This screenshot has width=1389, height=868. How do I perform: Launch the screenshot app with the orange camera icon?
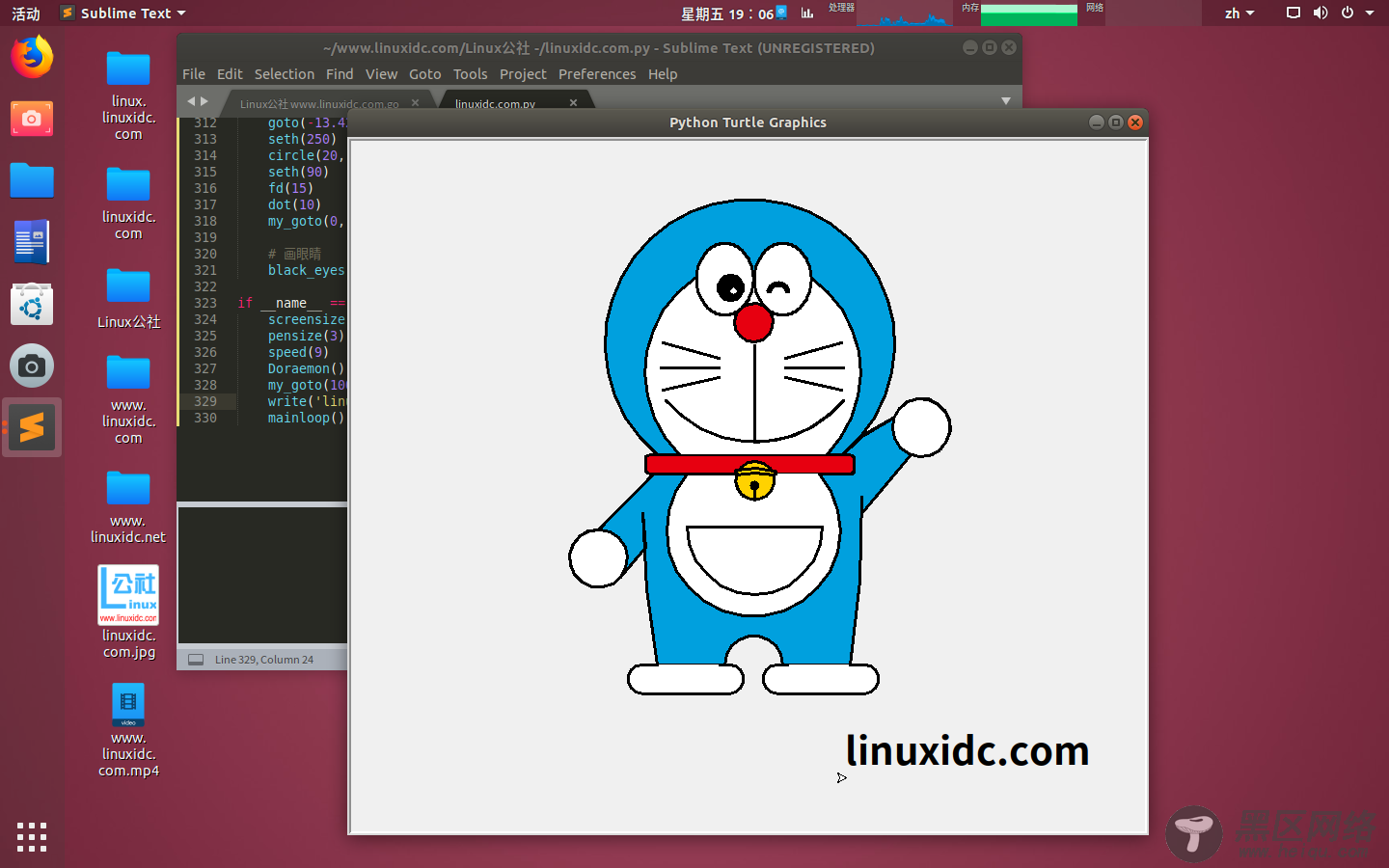[x=32, y=119]
